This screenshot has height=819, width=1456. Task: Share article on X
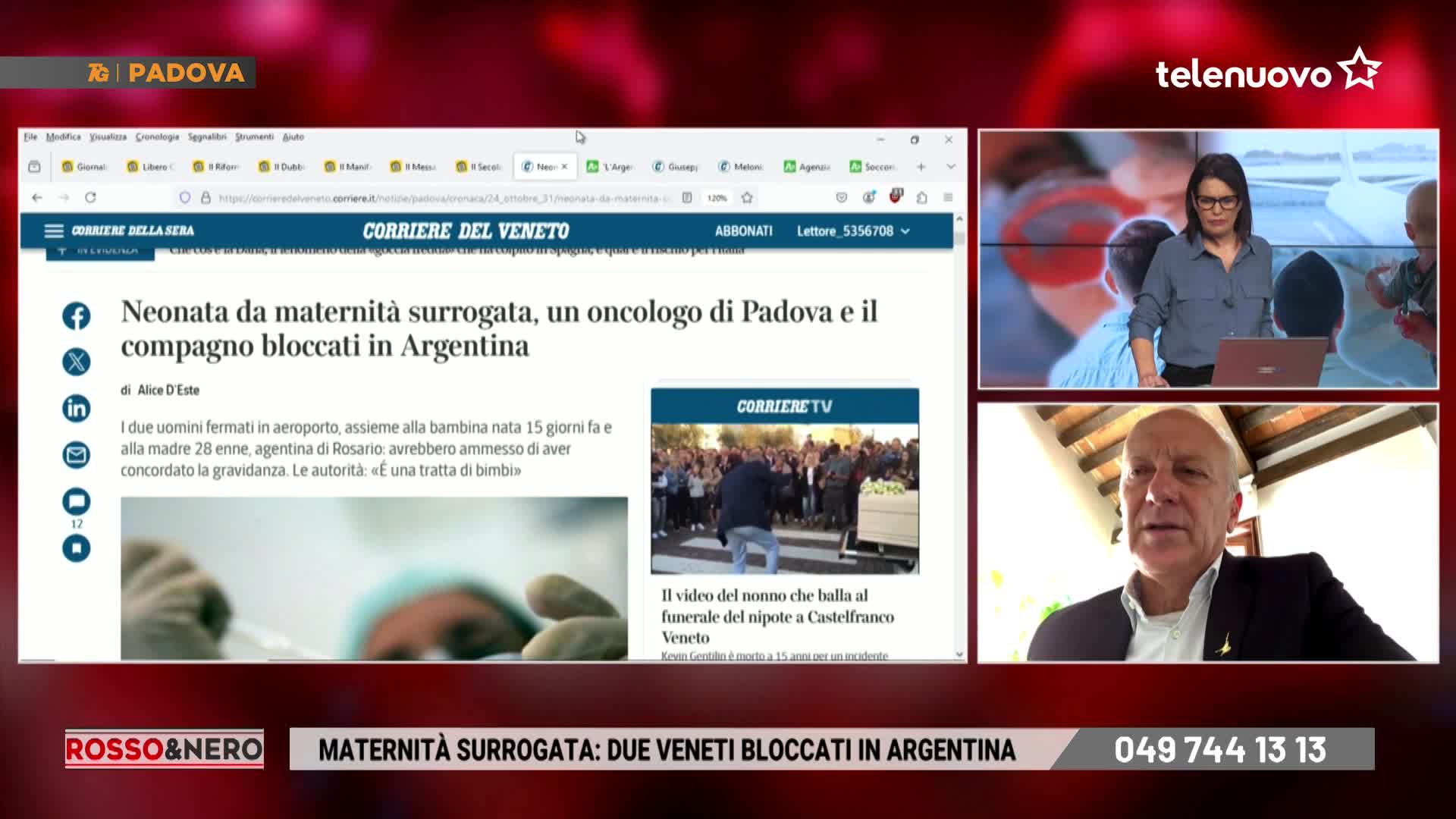pyautogui.click(x=76, y=362)
